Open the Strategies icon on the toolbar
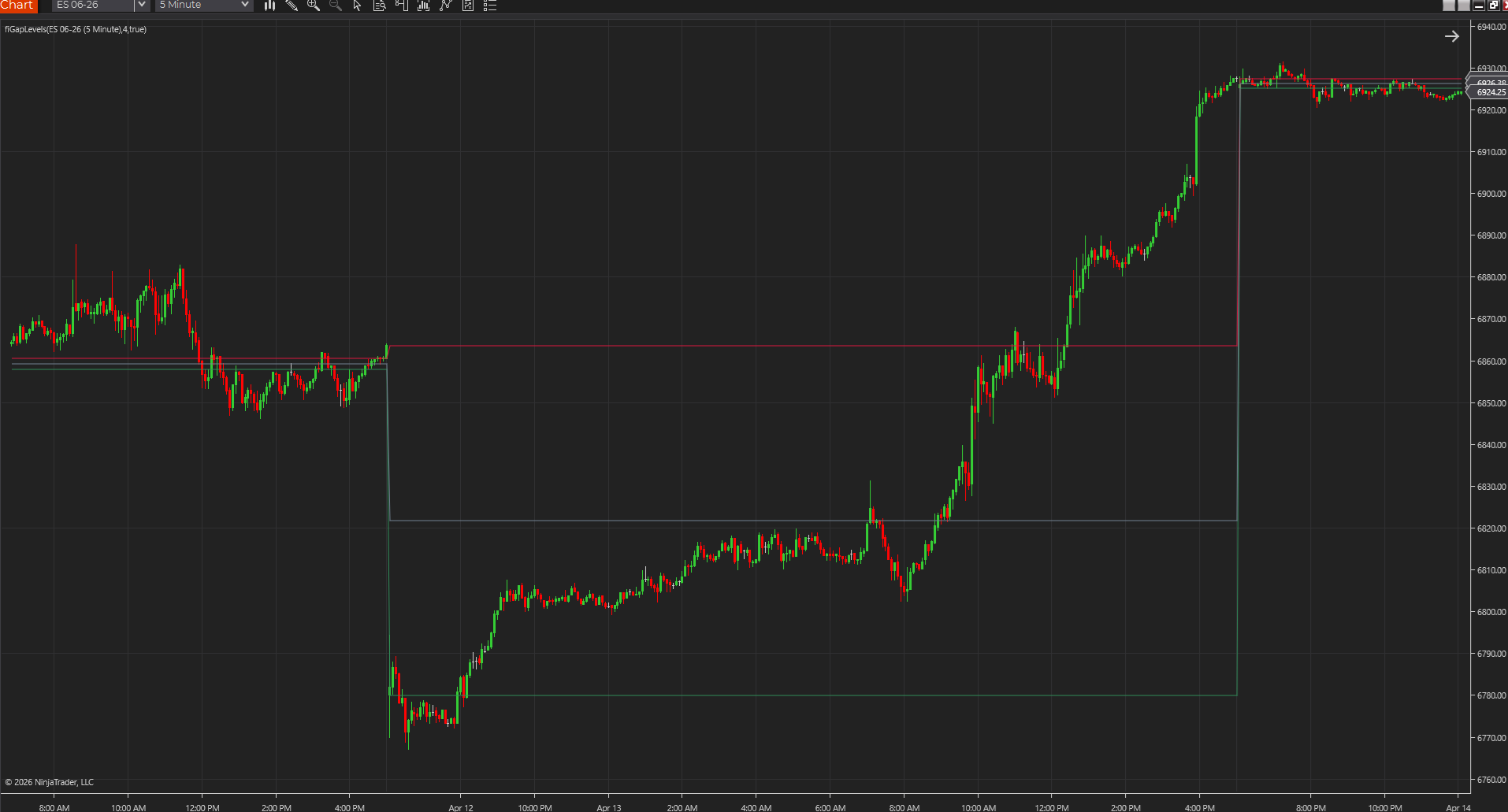Viewport: 1508px width, 812px height. click(x=445, y=6)
